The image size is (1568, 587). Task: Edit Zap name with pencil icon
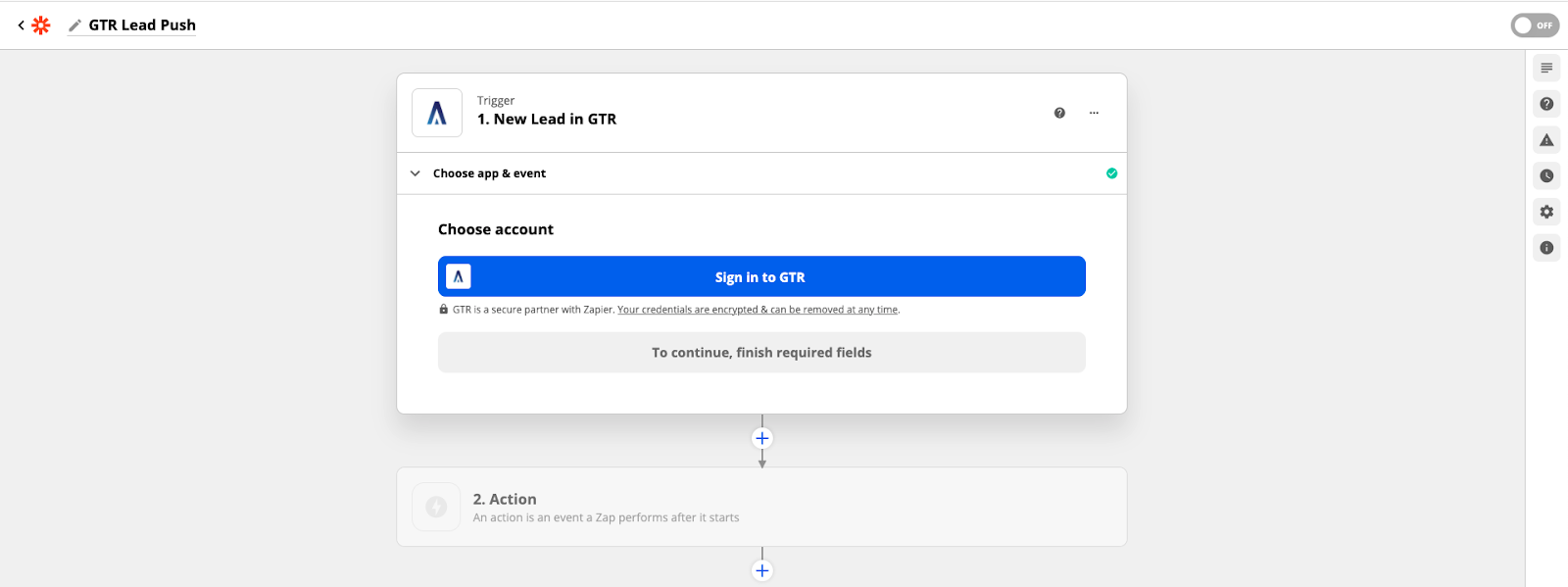pyautogui.click(x=74, y=25)
